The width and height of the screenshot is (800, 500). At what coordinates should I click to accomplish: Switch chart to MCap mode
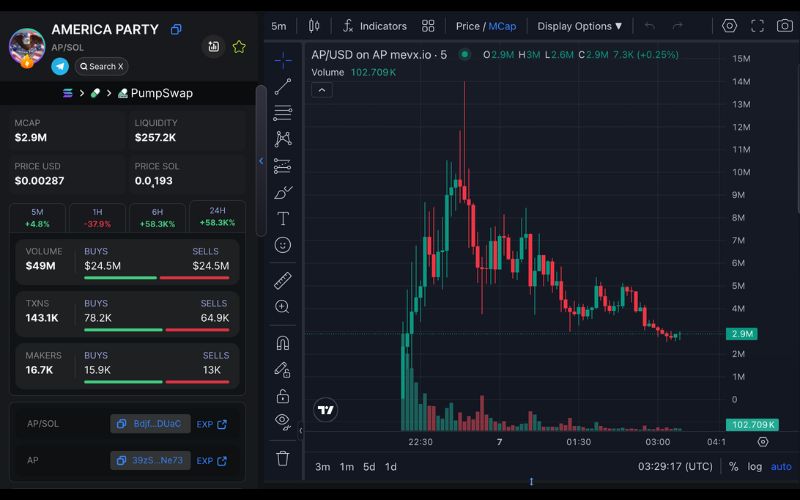[502, 27]
